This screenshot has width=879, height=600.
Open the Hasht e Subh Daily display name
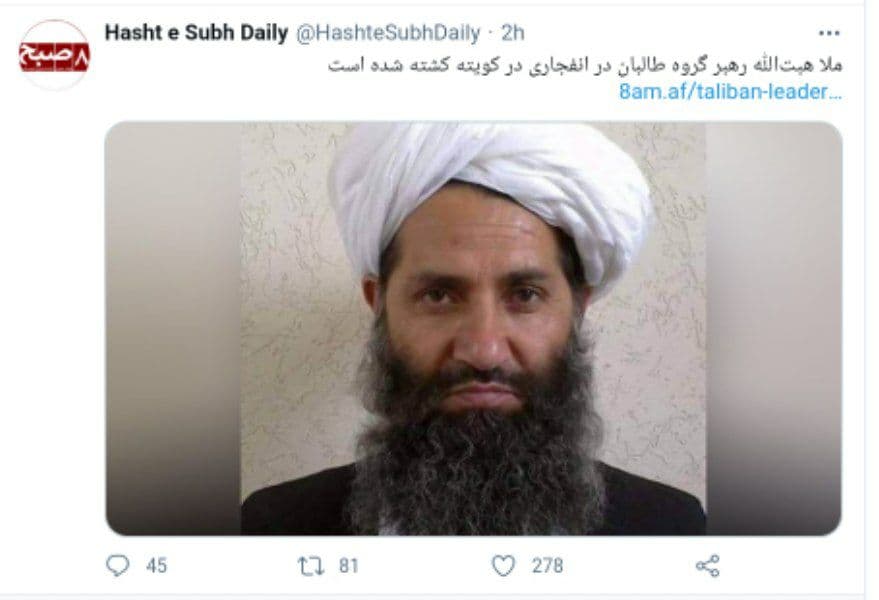[196, 33]
